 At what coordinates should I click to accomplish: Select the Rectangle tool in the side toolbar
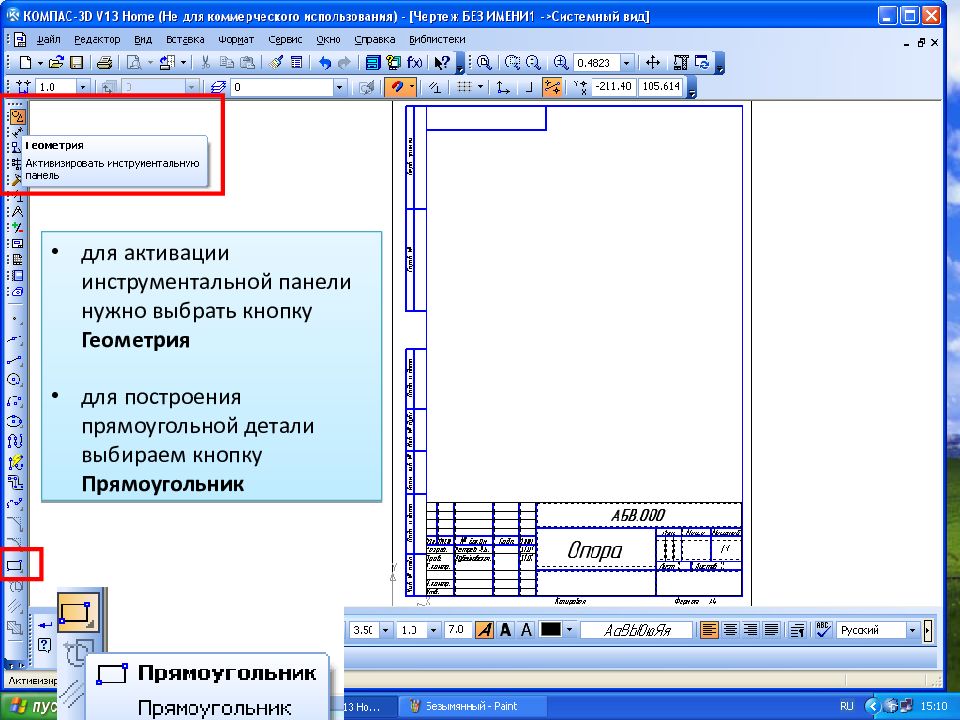click(x=15, y=565)
